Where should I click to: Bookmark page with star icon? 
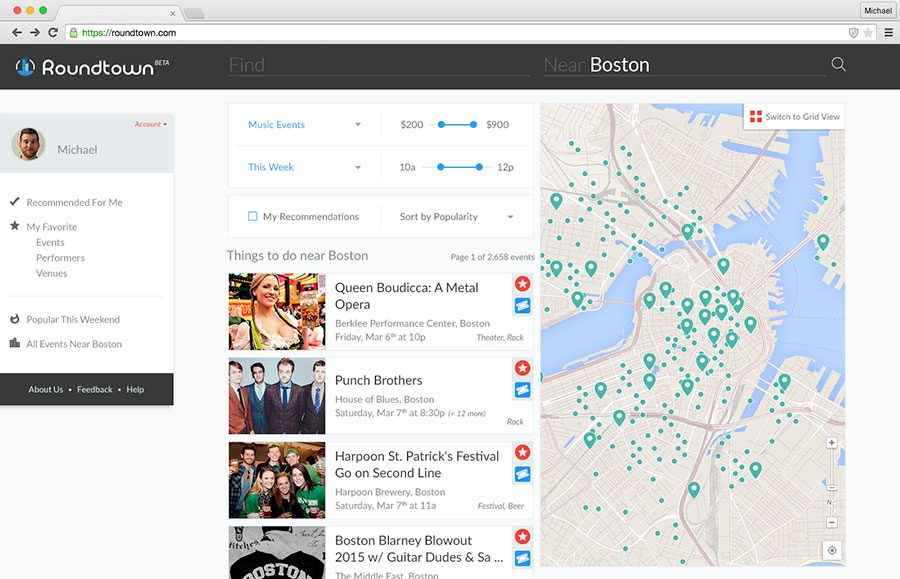[x=868, y=33]
